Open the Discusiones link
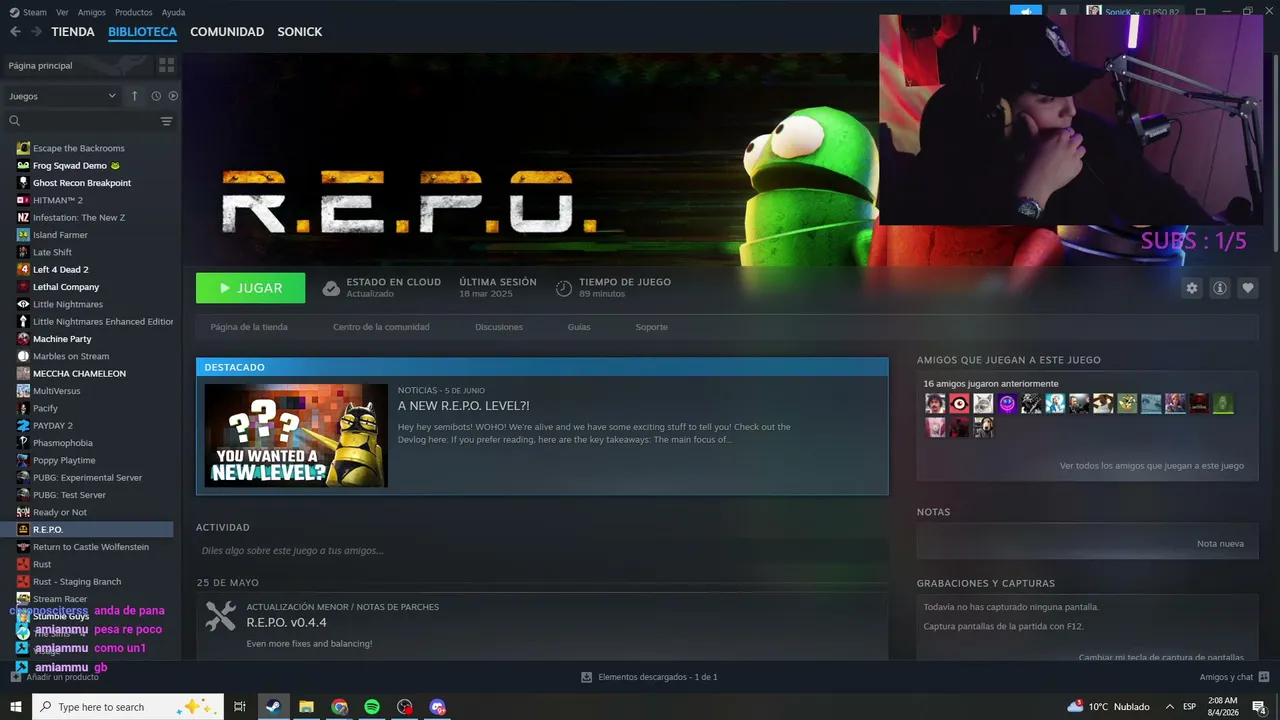Screen dimensions: 1280x720 [x=499, y=327]
